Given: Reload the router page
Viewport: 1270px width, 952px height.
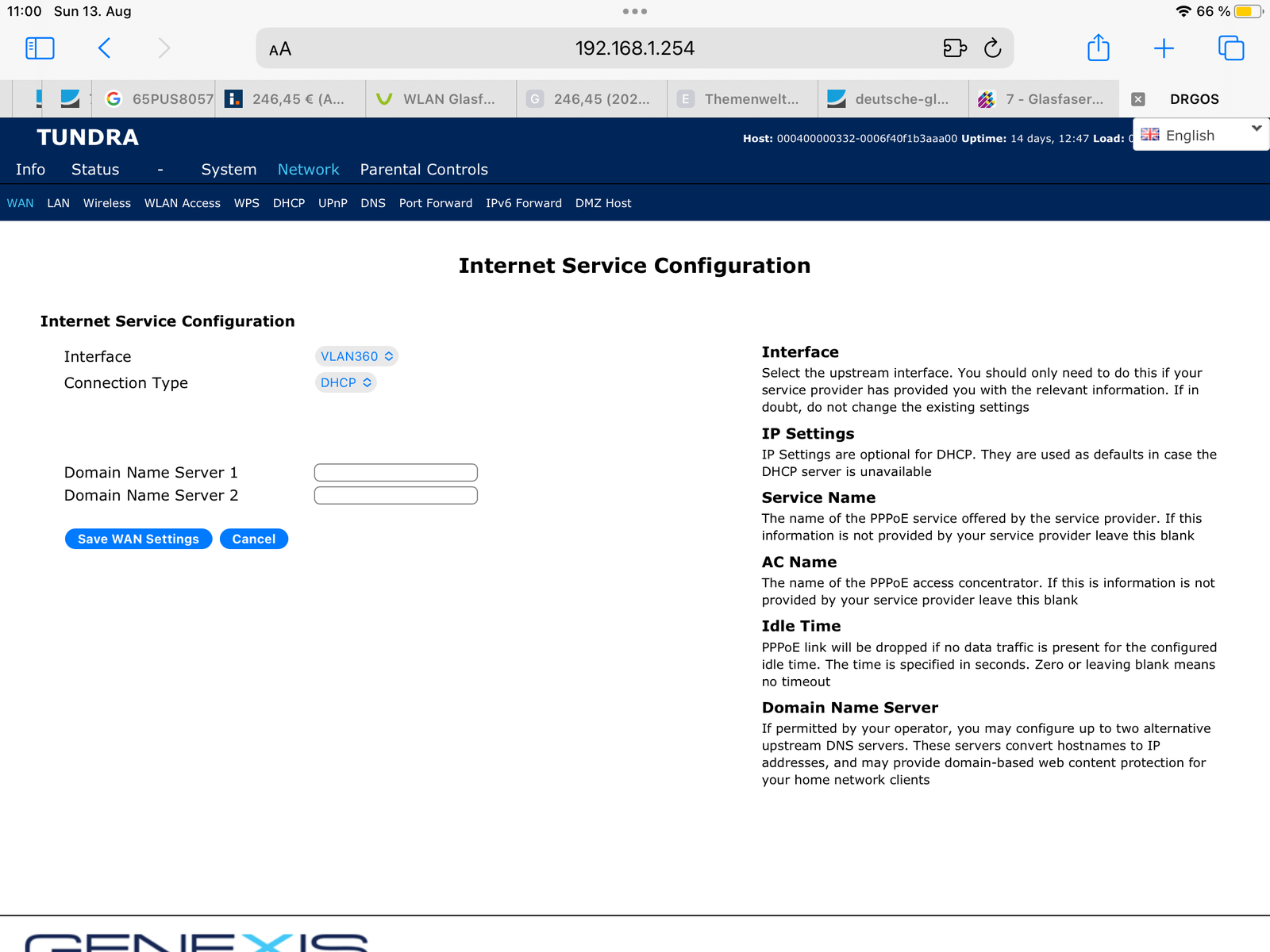Looking at the screenshot, I should coord(992,48).
